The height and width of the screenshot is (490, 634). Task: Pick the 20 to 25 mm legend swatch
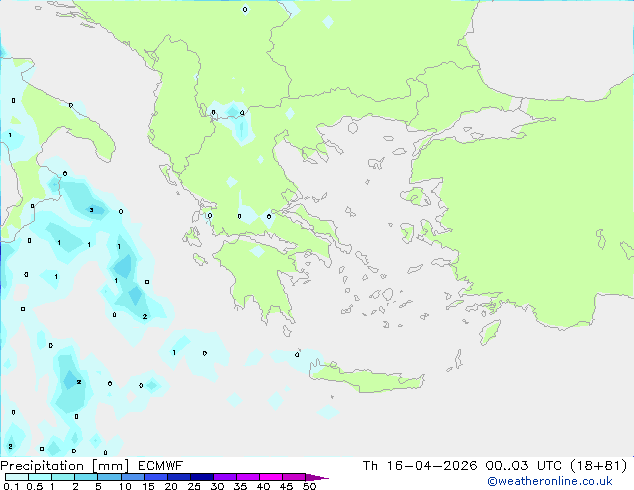click(178, 477)
